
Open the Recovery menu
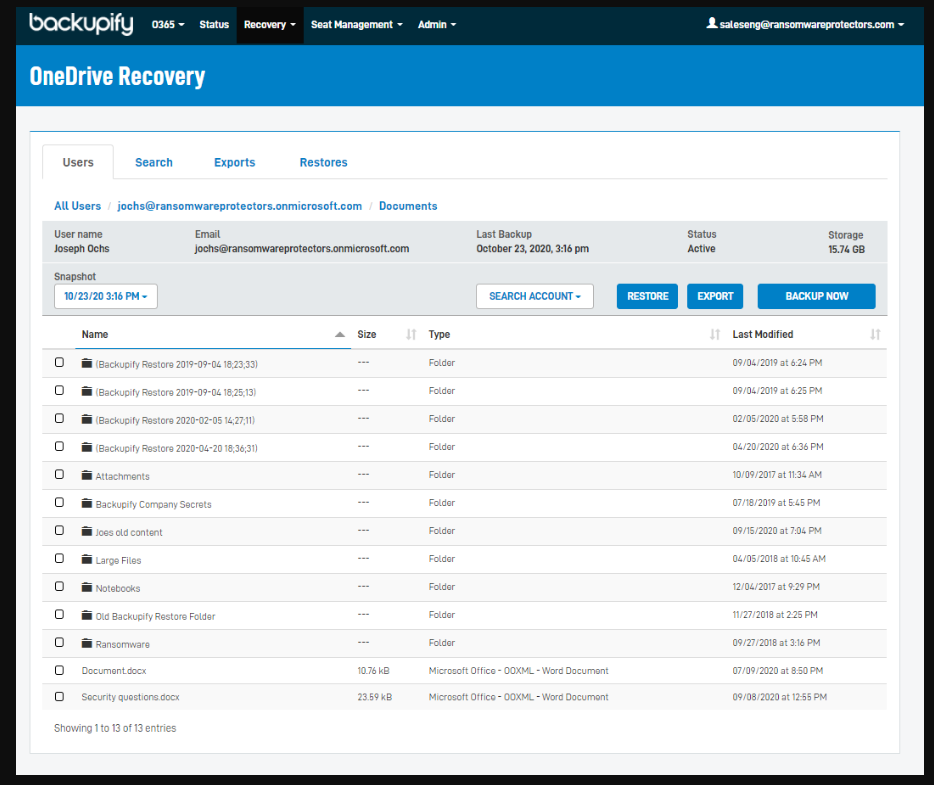[x=269, y=24]
